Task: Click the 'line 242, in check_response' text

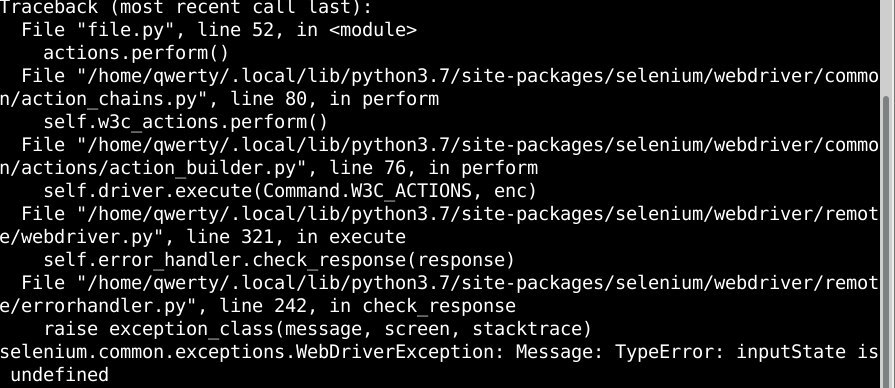Action: point(368,306)
